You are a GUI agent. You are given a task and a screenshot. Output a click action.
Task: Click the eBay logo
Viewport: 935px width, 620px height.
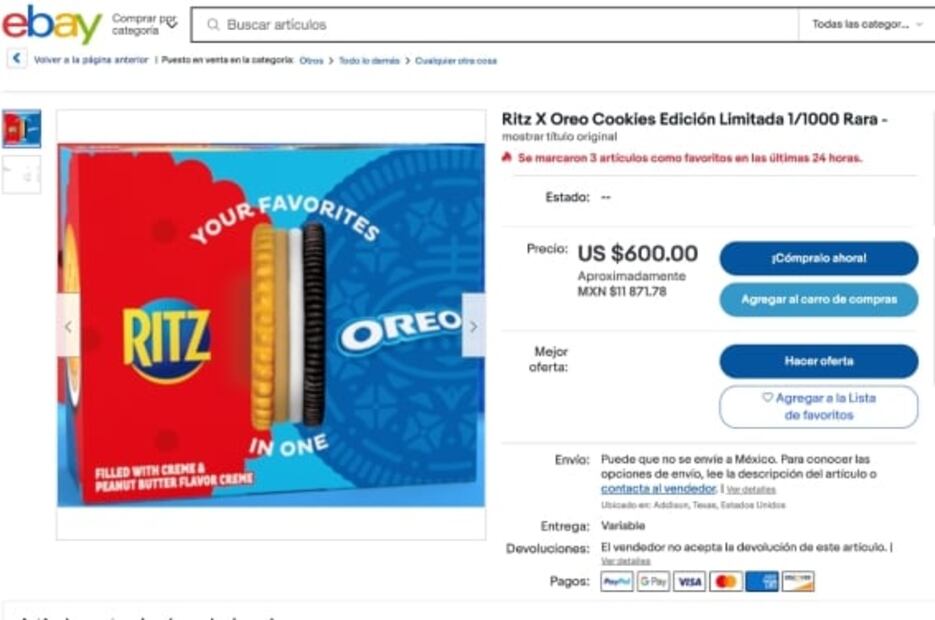(52, 24)
